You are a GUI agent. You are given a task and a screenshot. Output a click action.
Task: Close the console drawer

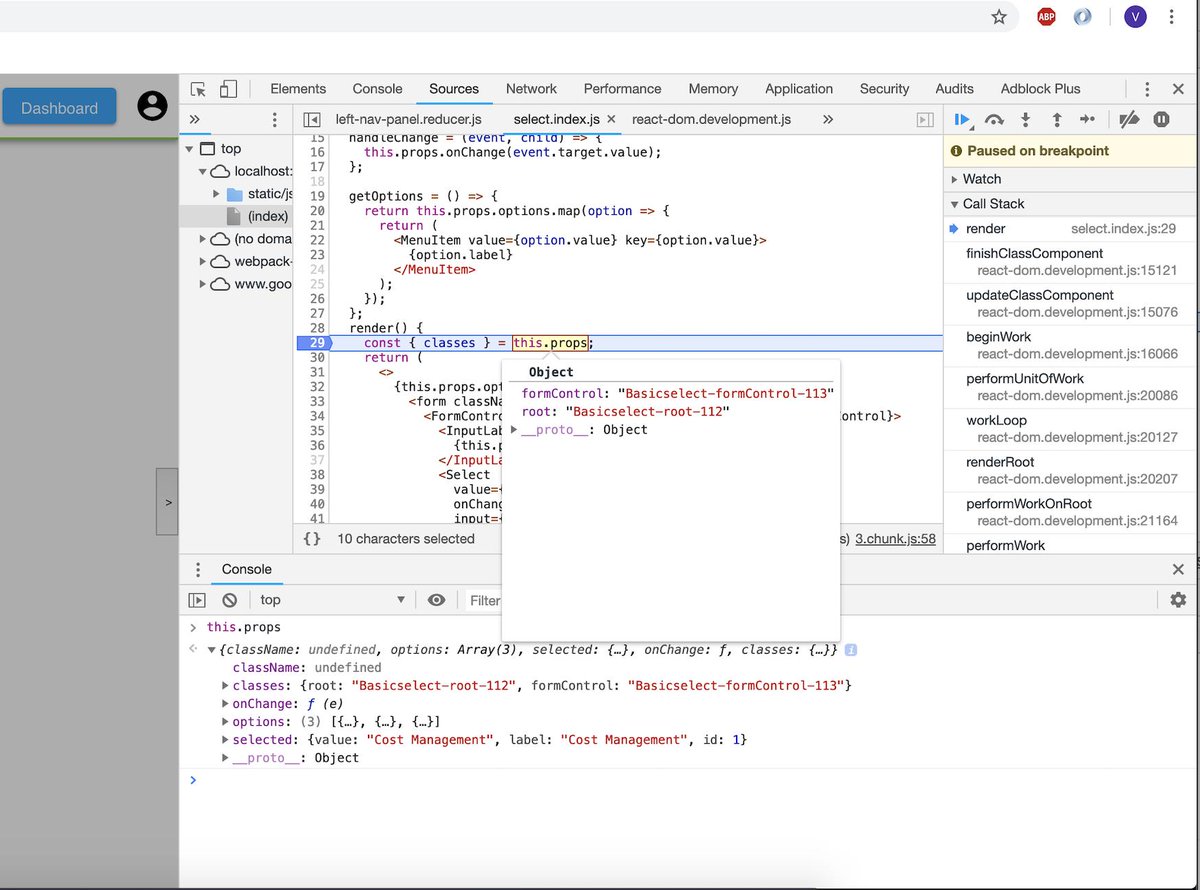tap(1178, 569)
